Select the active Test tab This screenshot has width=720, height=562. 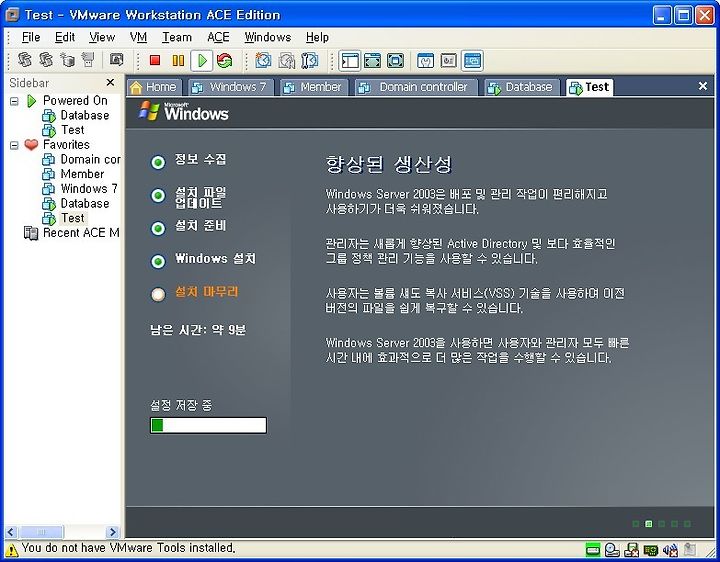click(590, 87)
